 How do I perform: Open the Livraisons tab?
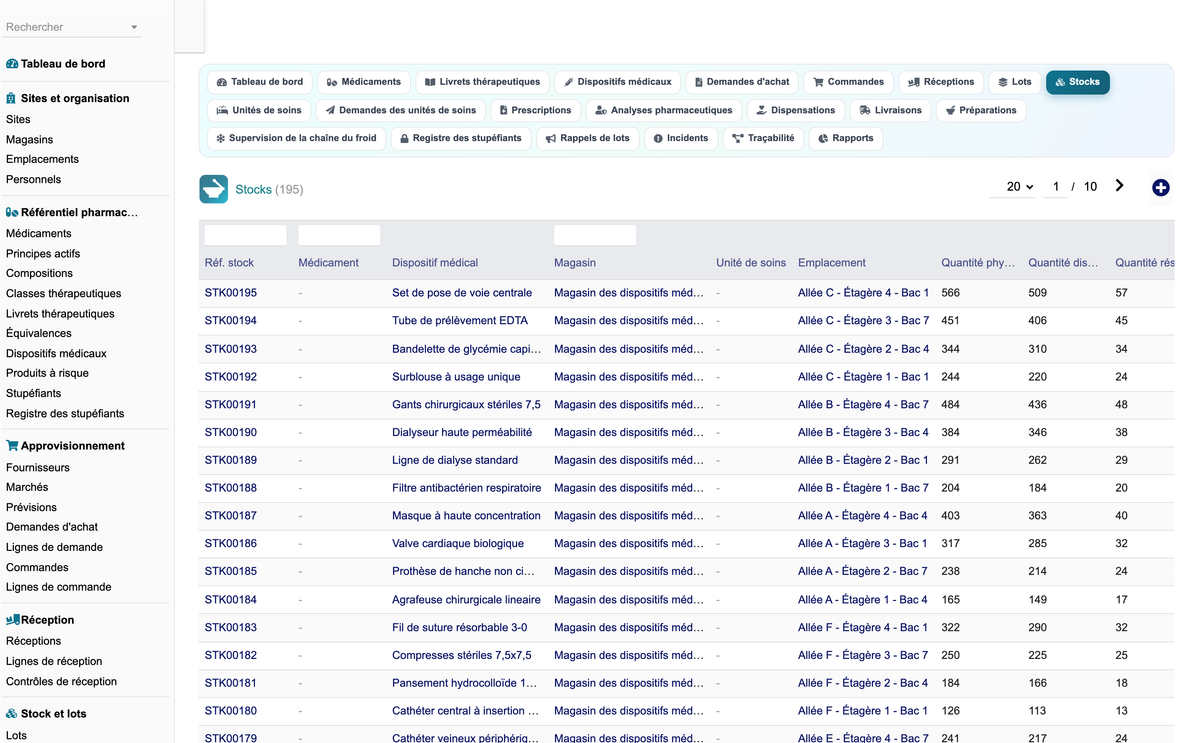coord(890,110)
